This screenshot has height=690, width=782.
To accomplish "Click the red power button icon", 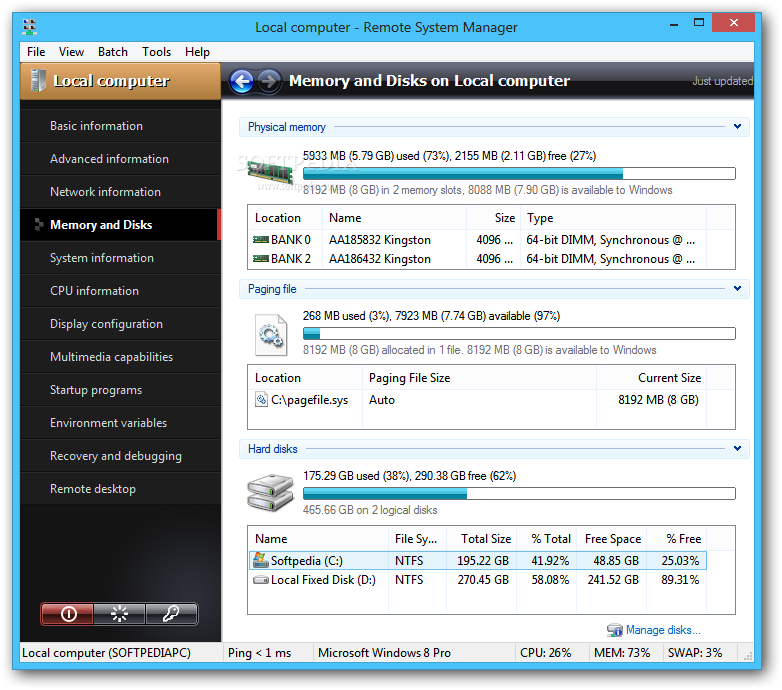I will point(67,613).
